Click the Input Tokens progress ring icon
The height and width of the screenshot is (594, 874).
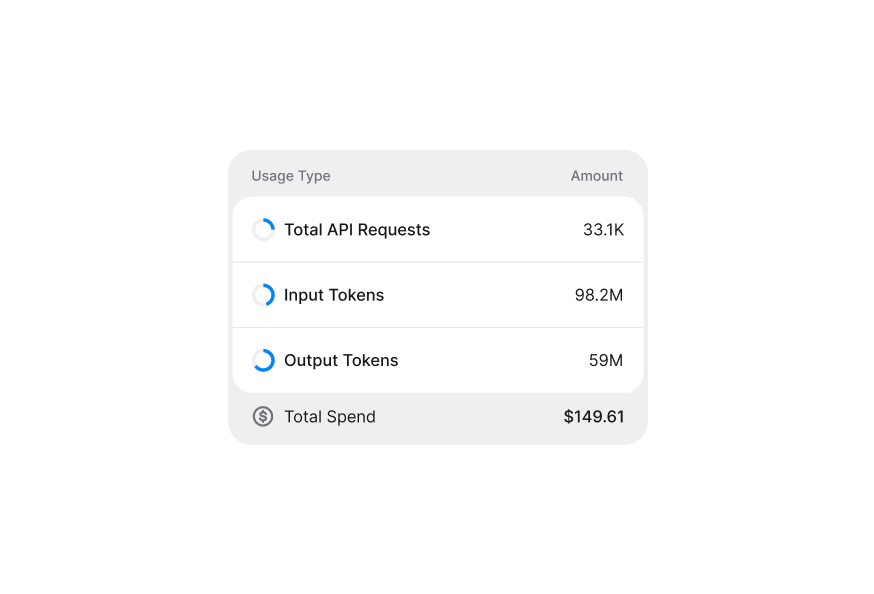pos(263,295)
